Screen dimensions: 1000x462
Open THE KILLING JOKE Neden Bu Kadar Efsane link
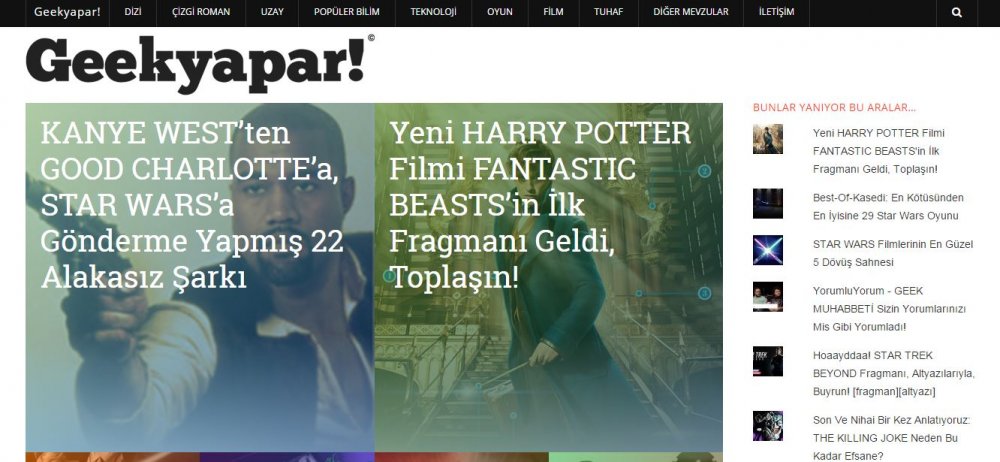[892, 438]
